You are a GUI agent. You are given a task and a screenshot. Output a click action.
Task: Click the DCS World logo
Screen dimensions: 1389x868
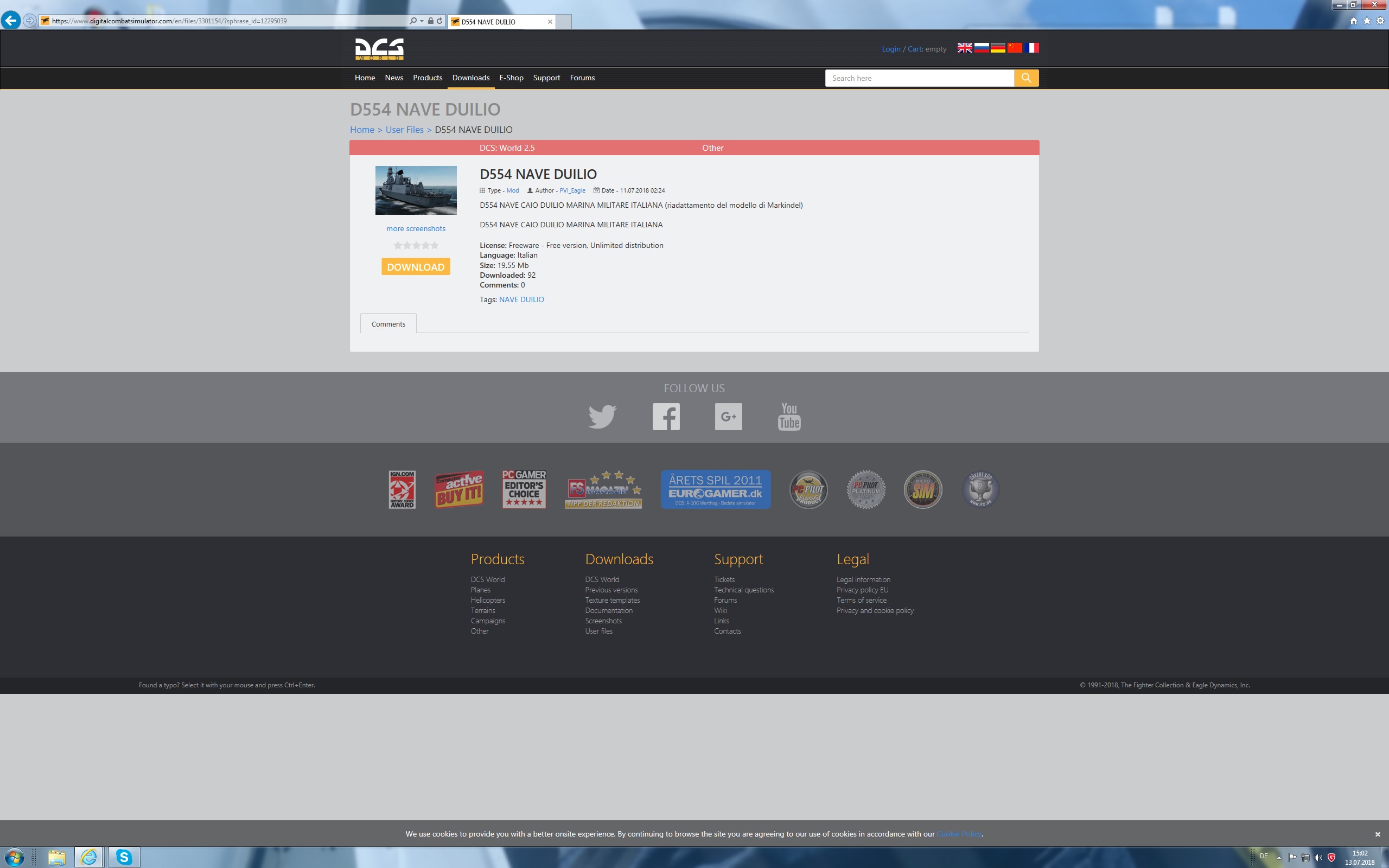(379, 49)
